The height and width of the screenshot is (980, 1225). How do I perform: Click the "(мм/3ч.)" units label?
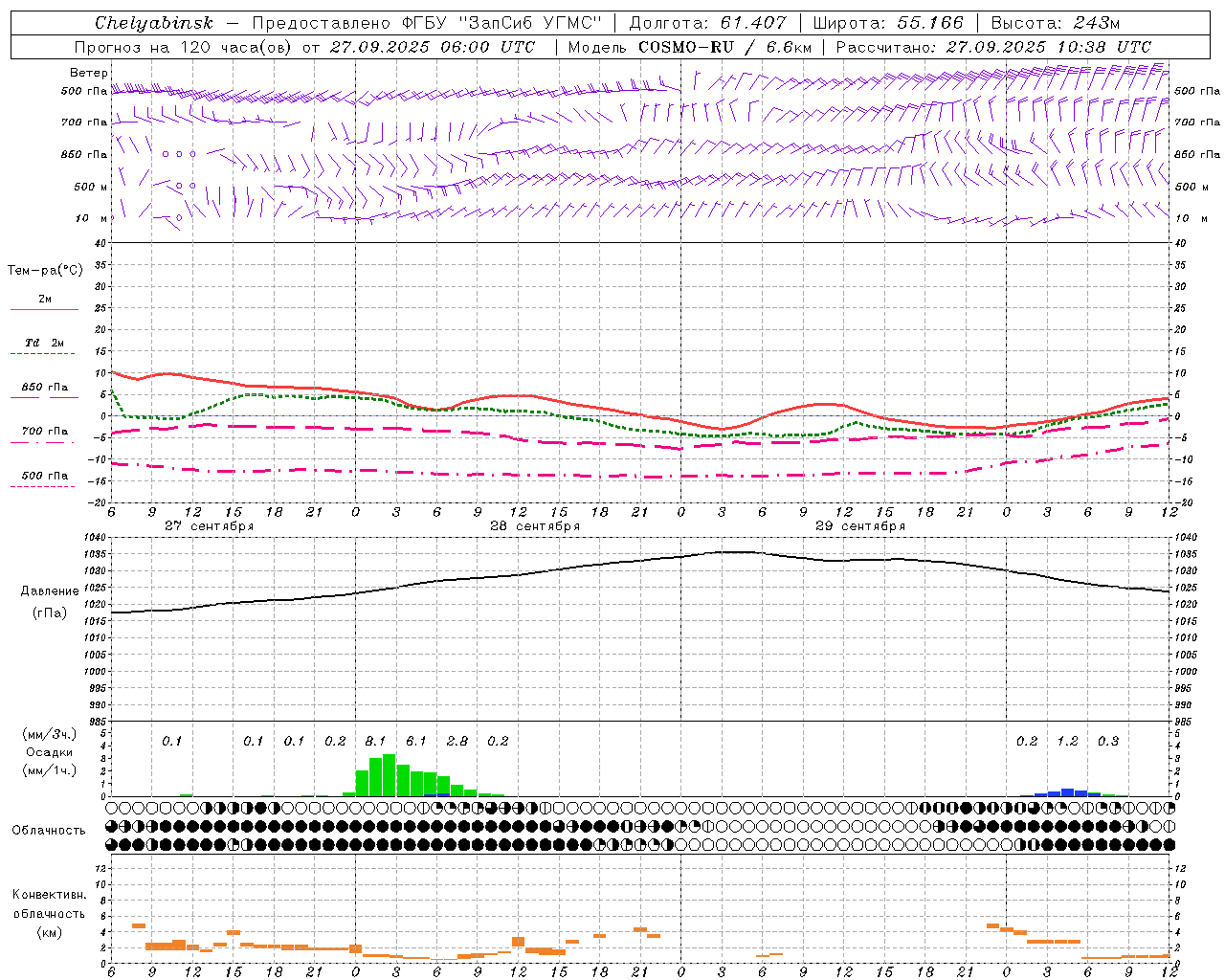[50, 734]
